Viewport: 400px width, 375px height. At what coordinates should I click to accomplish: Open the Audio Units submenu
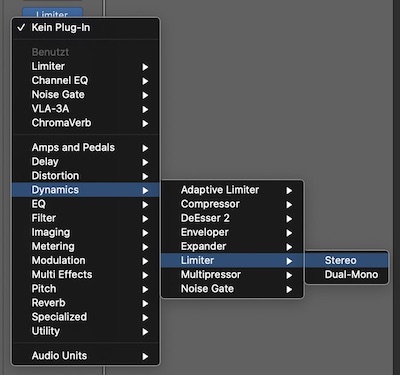tap(86, 356)
